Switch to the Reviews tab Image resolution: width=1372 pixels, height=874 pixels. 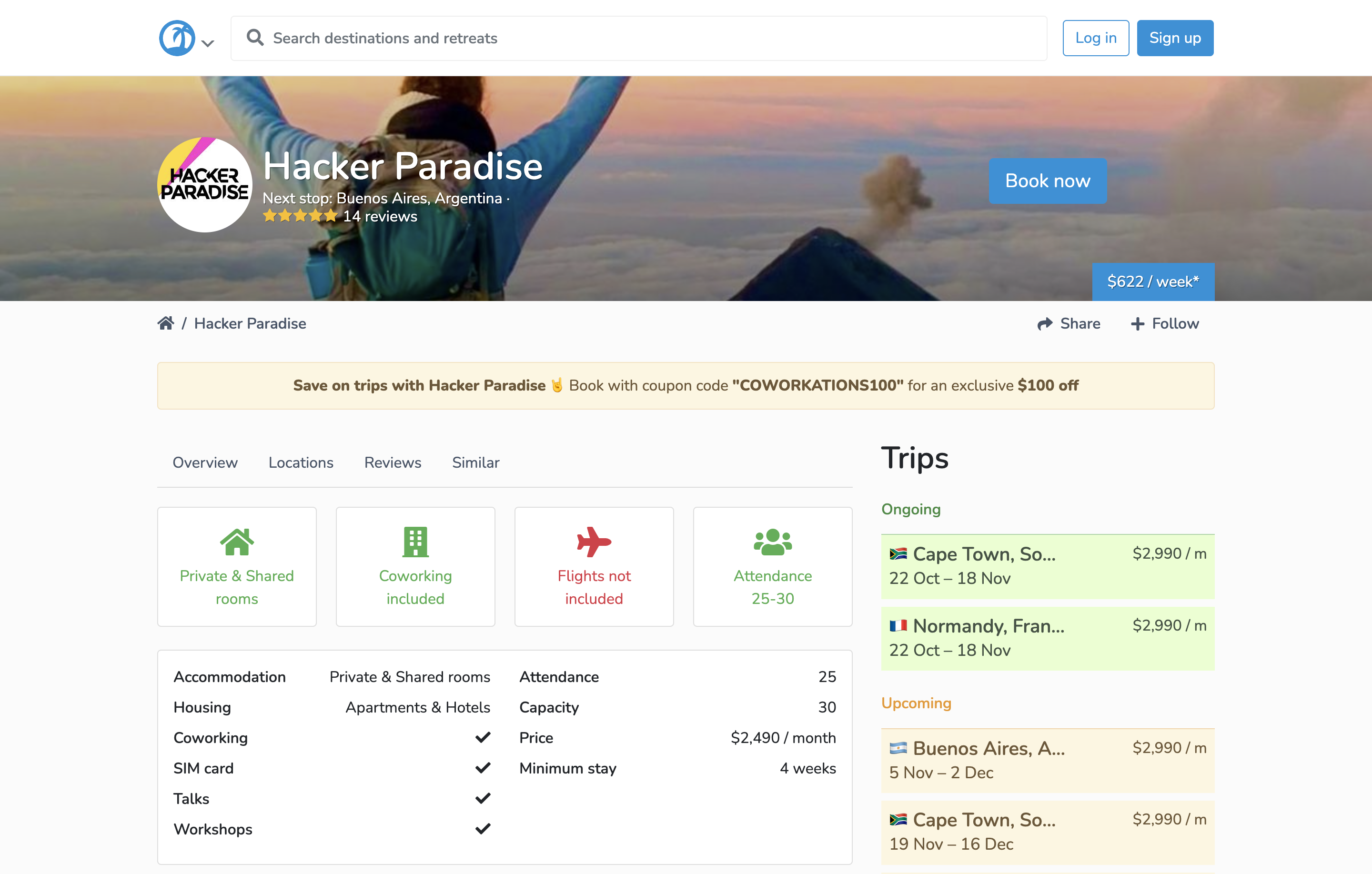[393, 462]
